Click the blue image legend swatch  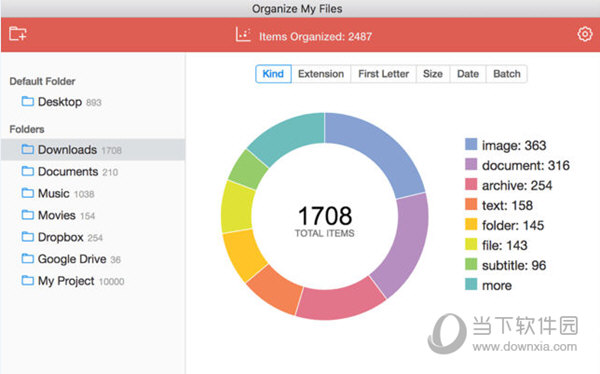tap(471, 145)
